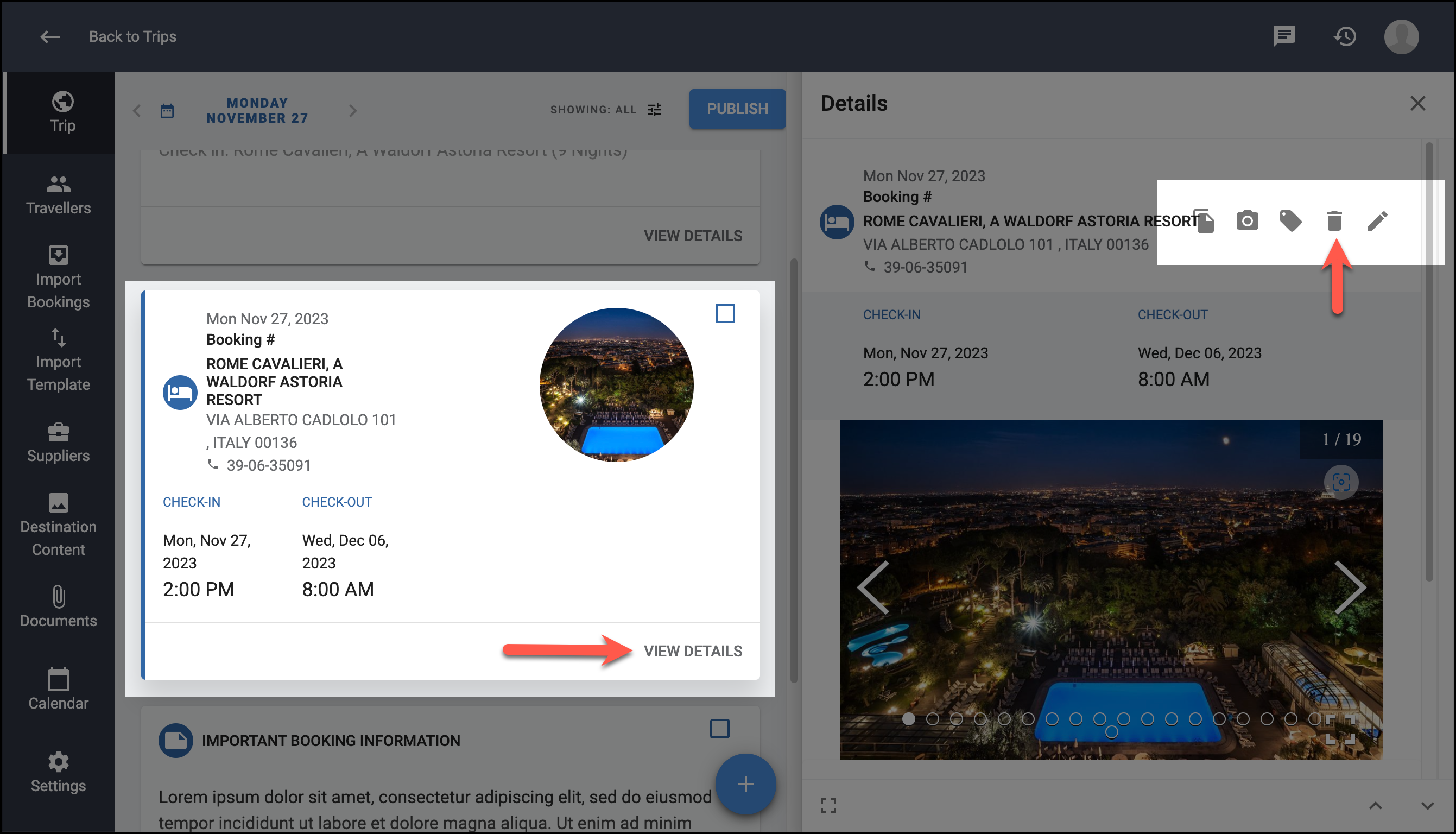Click the itinerary list vertical scrollbar
This screenshot has height=834, width=1456.
pos(794,471)
